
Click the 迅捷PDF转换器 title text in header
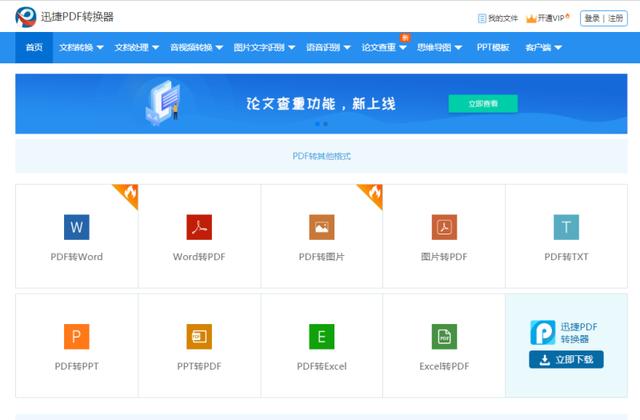point(77,17)
